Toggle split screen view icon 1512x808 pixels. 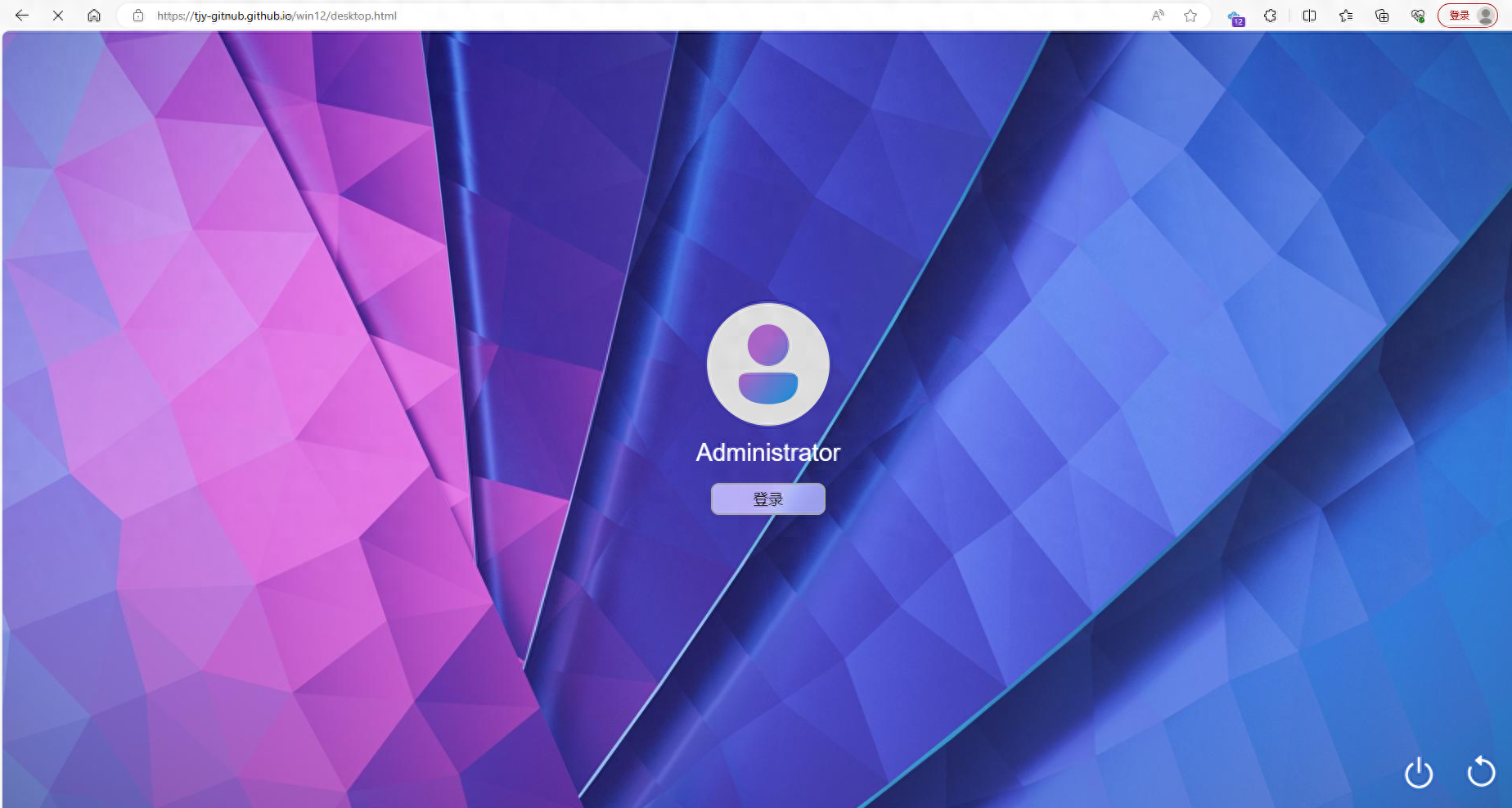click(x=1309, y=16)
